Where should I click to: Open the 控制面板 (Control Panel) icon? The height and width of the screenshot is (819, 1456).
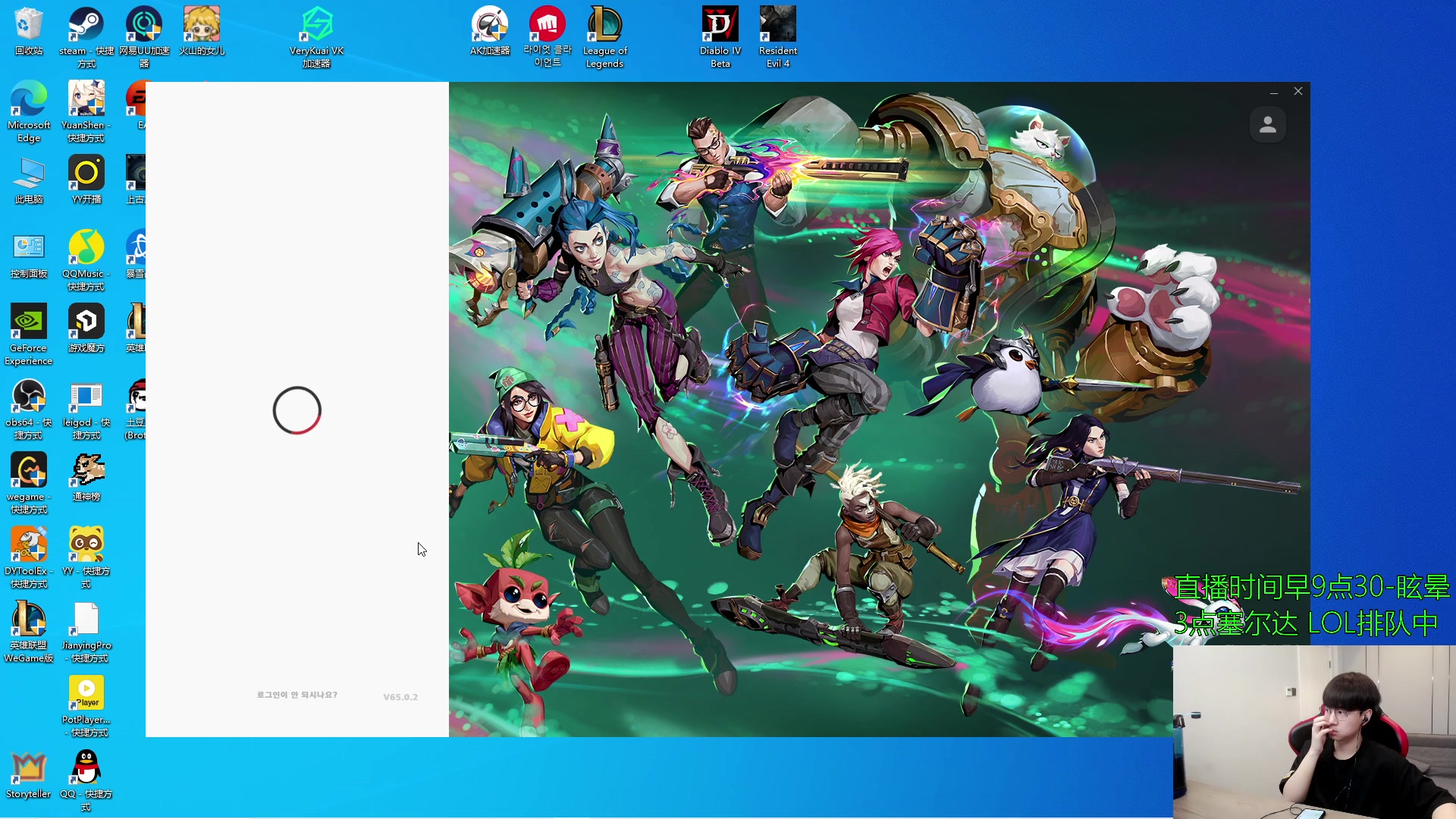tap(29, 255)
